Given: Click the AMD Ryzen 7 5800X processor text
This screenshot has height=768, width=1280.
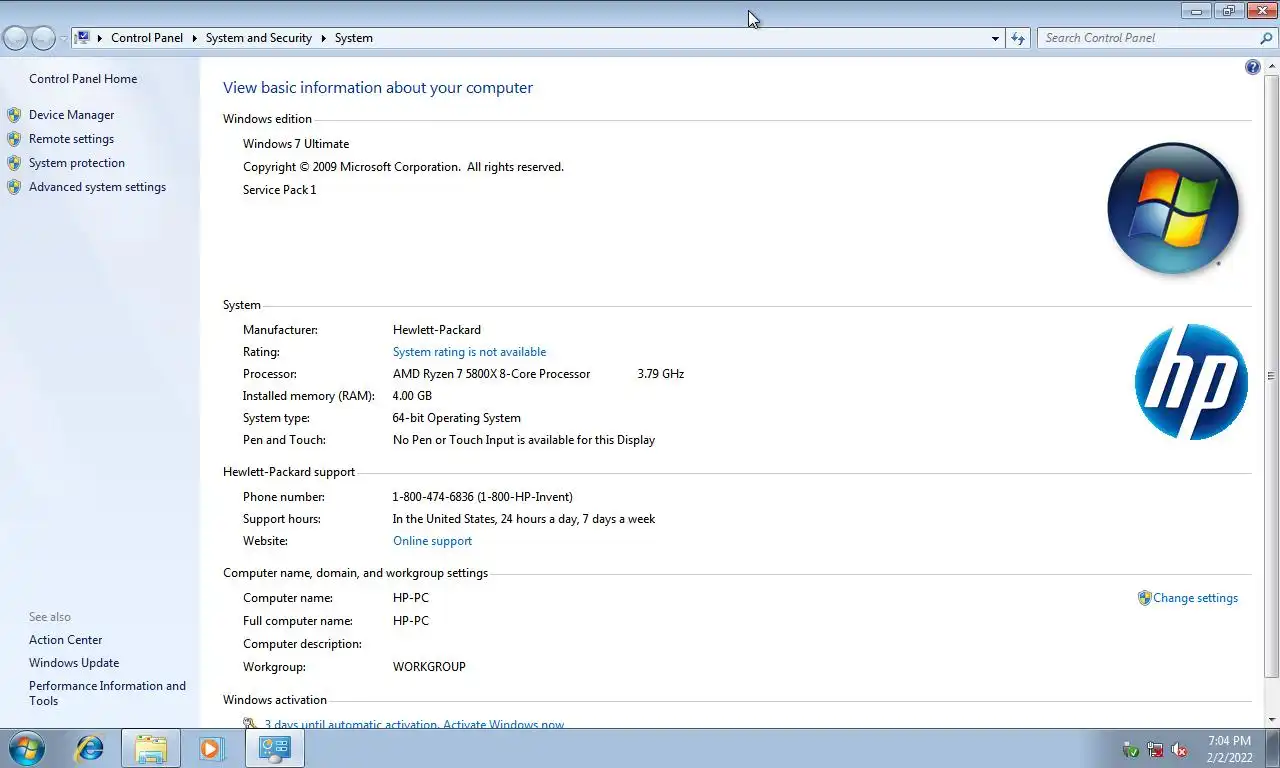Looking at the screenshot, I should [x=491, y=374].
